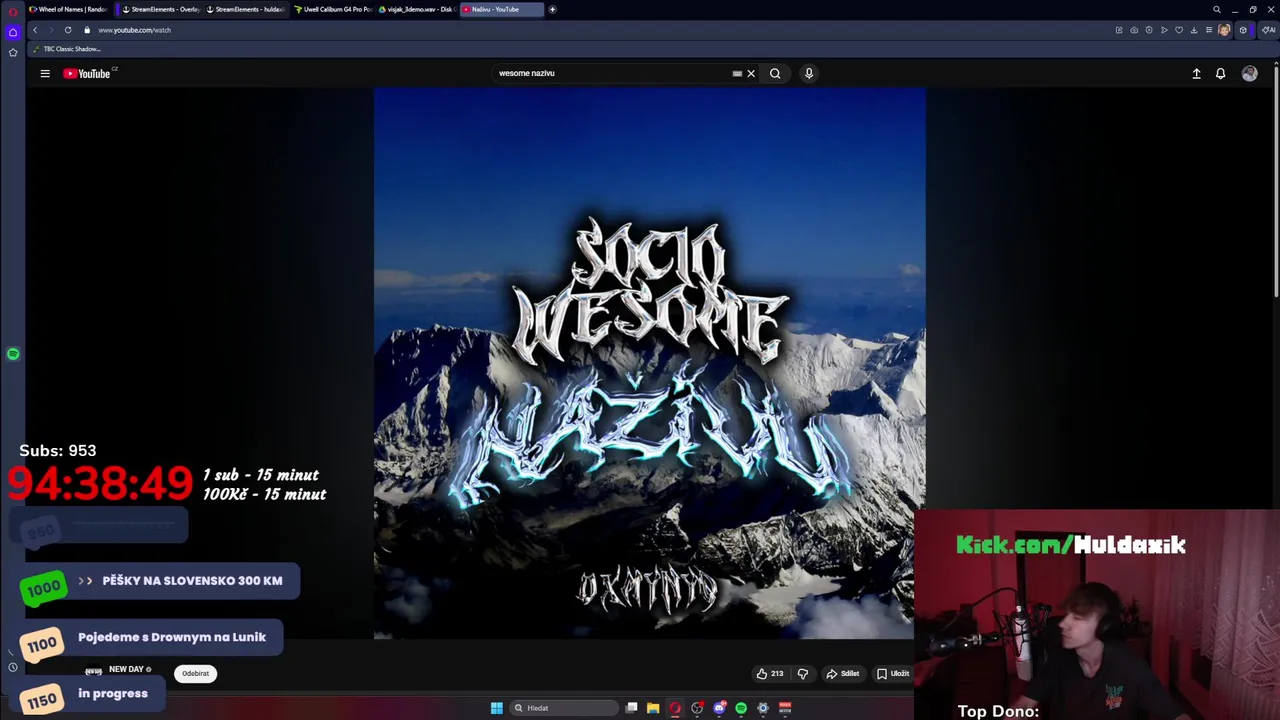Start voice search using the microphone icon
1280x720 pixels.
[x=809, y=73]
